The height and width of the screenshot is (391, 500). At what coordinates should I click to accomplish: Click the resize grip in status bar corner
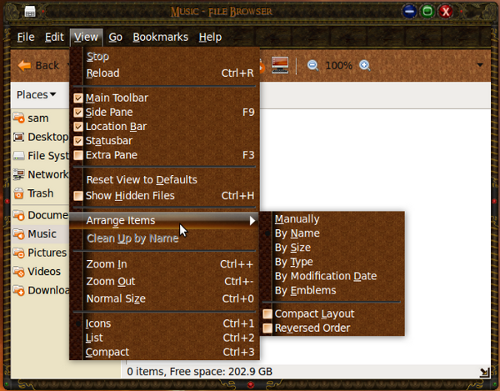tap(484, 372)
